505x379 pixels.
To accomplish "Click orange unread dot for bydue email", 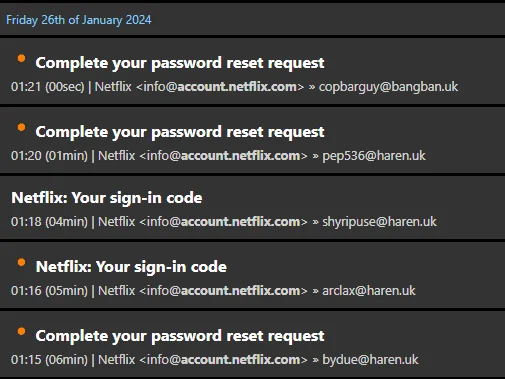I will [21, 331].
